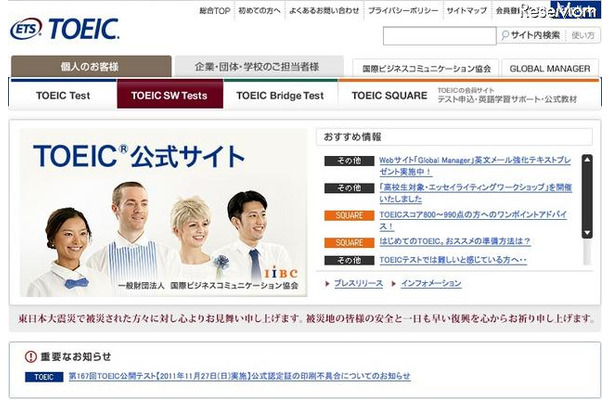Click the 重要なお知らせ heading
The height and width of the screenshot is (400, 610).
click(76, 356)
